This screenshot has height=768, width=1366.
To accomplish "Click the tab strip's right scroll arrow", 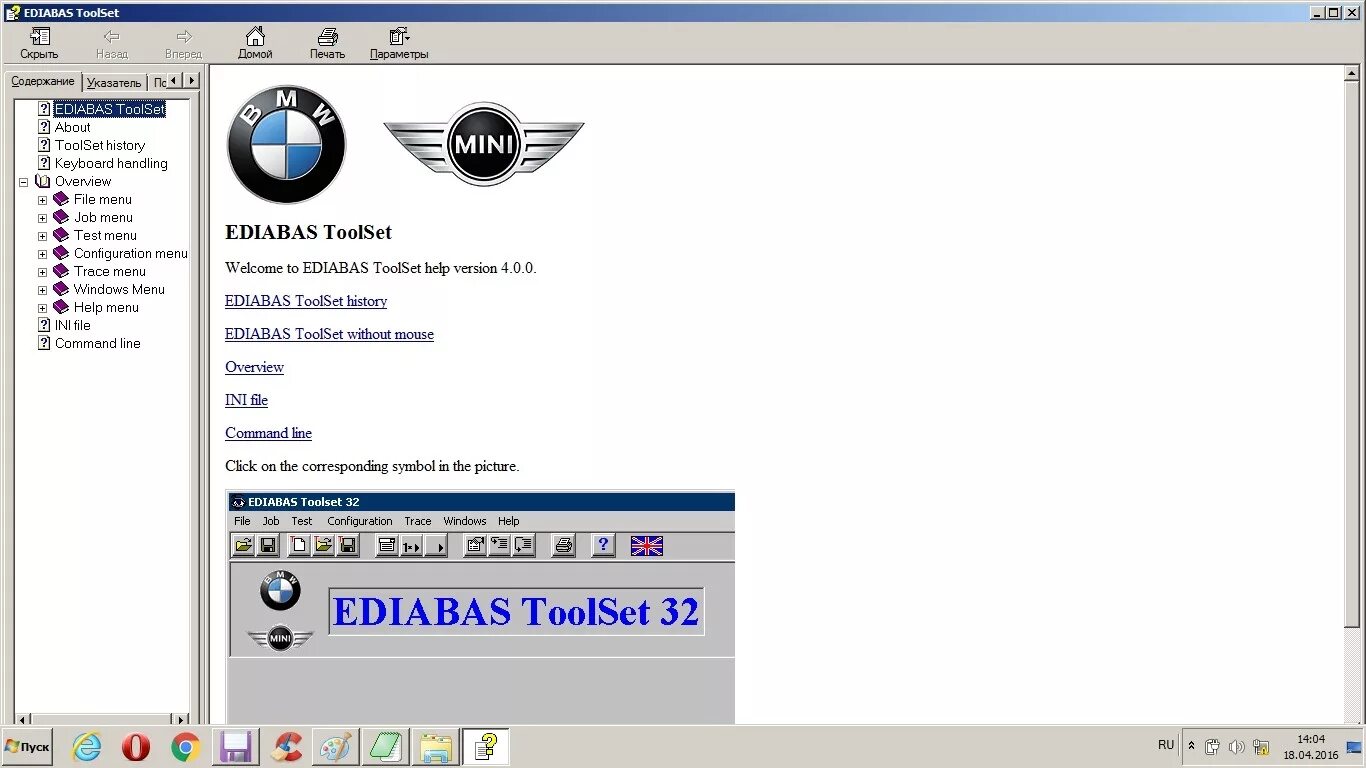I will (x=191, y=80).
